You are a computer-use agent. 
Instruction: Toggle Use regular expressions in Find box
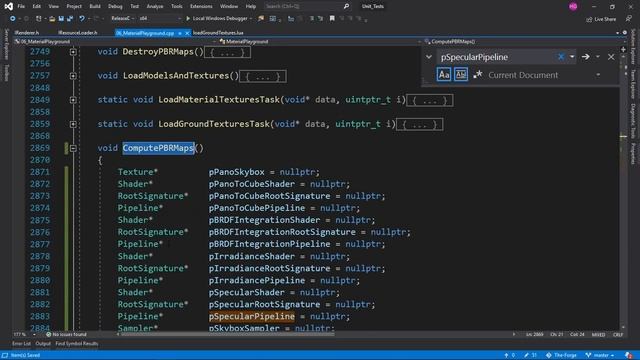point(478,75)
